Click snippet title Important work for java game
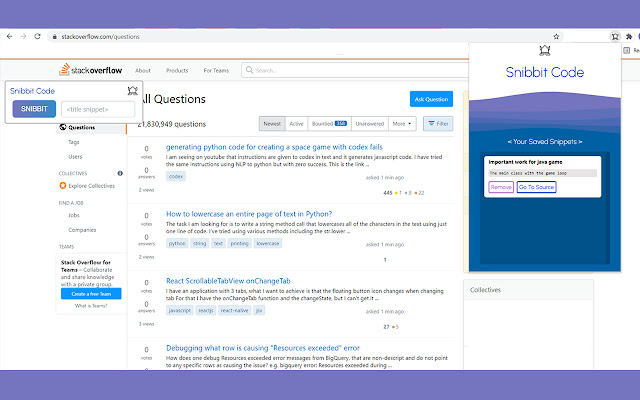Viewport: 640px width, 400px height. pos(525,162)
